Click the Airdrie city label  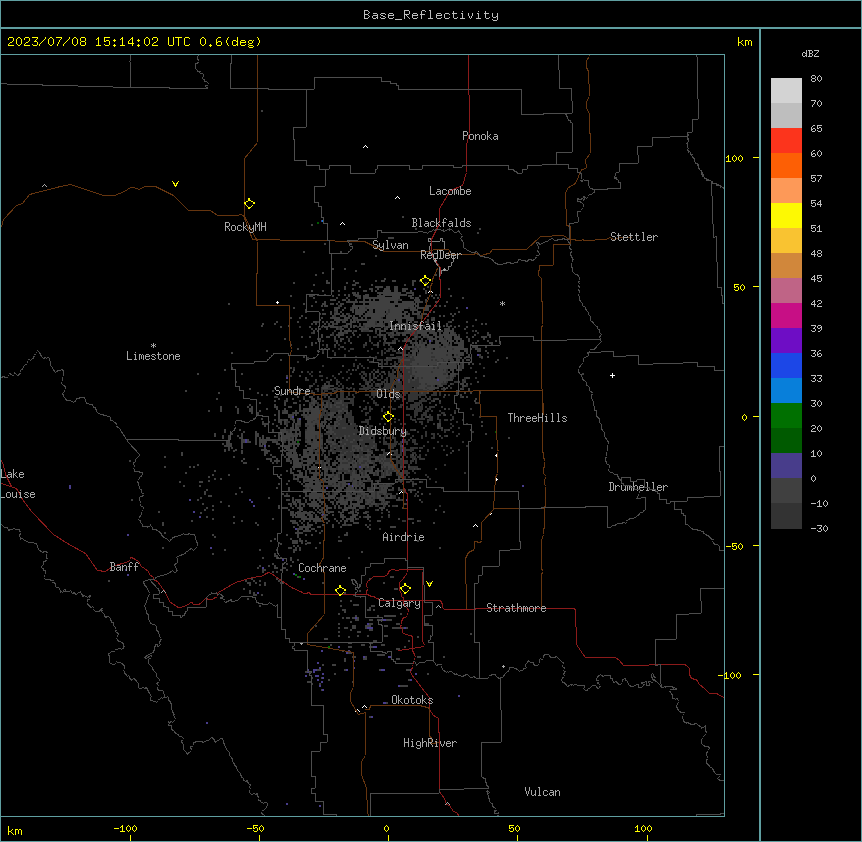[x=403, y=537]
